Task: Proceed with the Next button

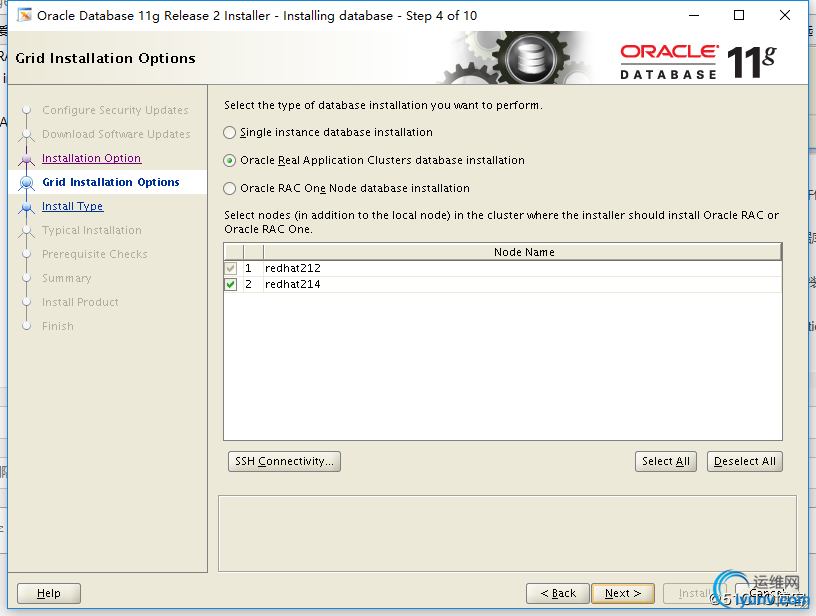Action: (623, 594)
